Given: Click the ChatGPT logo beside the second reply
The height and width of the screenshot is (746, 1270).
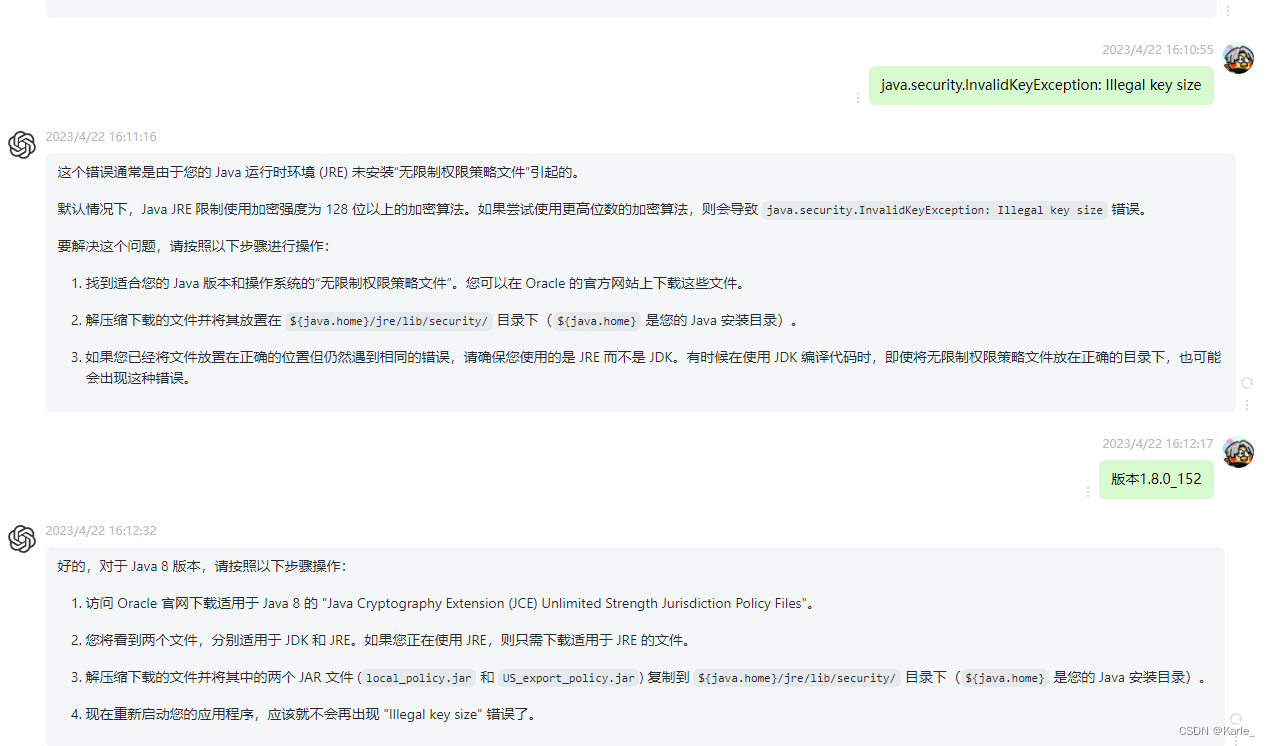Looking at the screenshot, I should [22, 539].
